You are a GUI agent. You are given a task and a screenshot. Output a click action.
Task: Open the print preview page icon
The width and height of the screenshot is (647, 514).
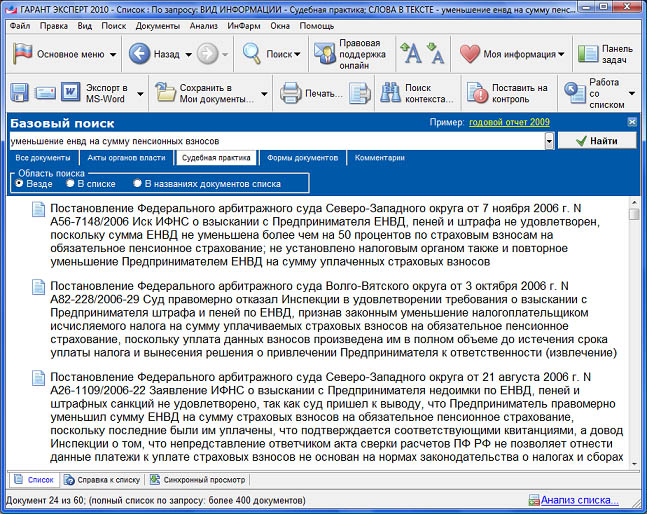pos(359,94)
